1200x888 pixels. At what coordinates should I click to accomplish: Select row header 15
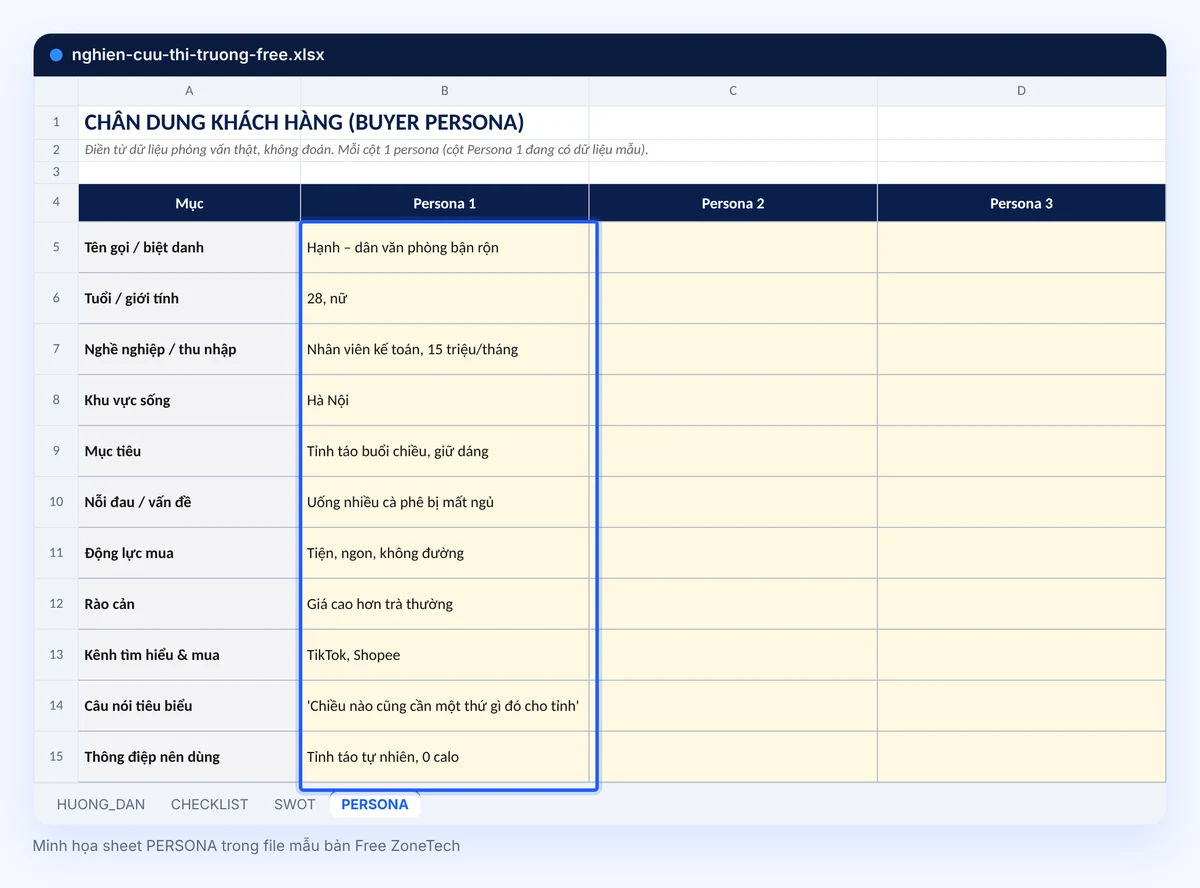coord(56,757)
